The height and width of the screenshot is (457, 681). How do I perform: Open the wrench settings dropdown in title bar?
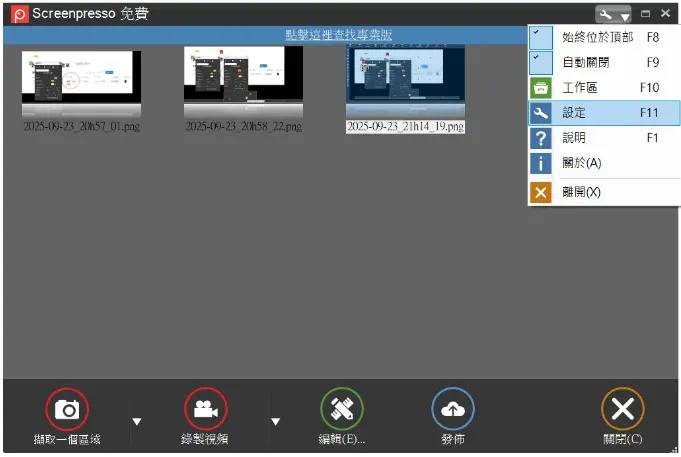coord(613,15)
